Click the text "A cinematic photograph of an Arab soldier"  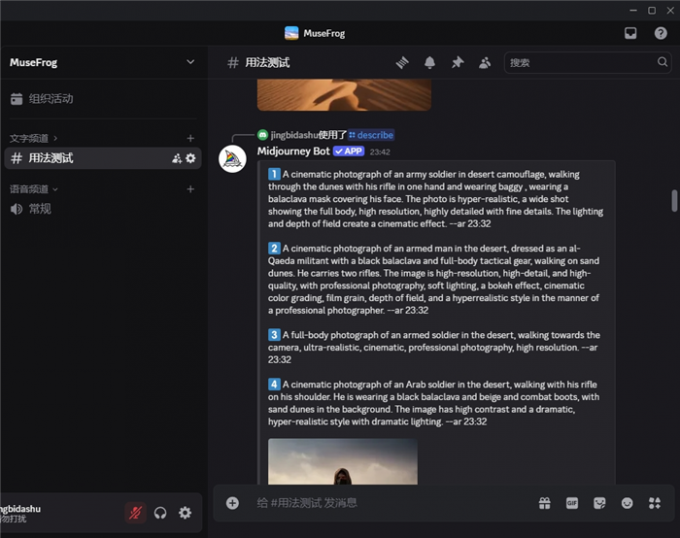(x=369, y=385)
